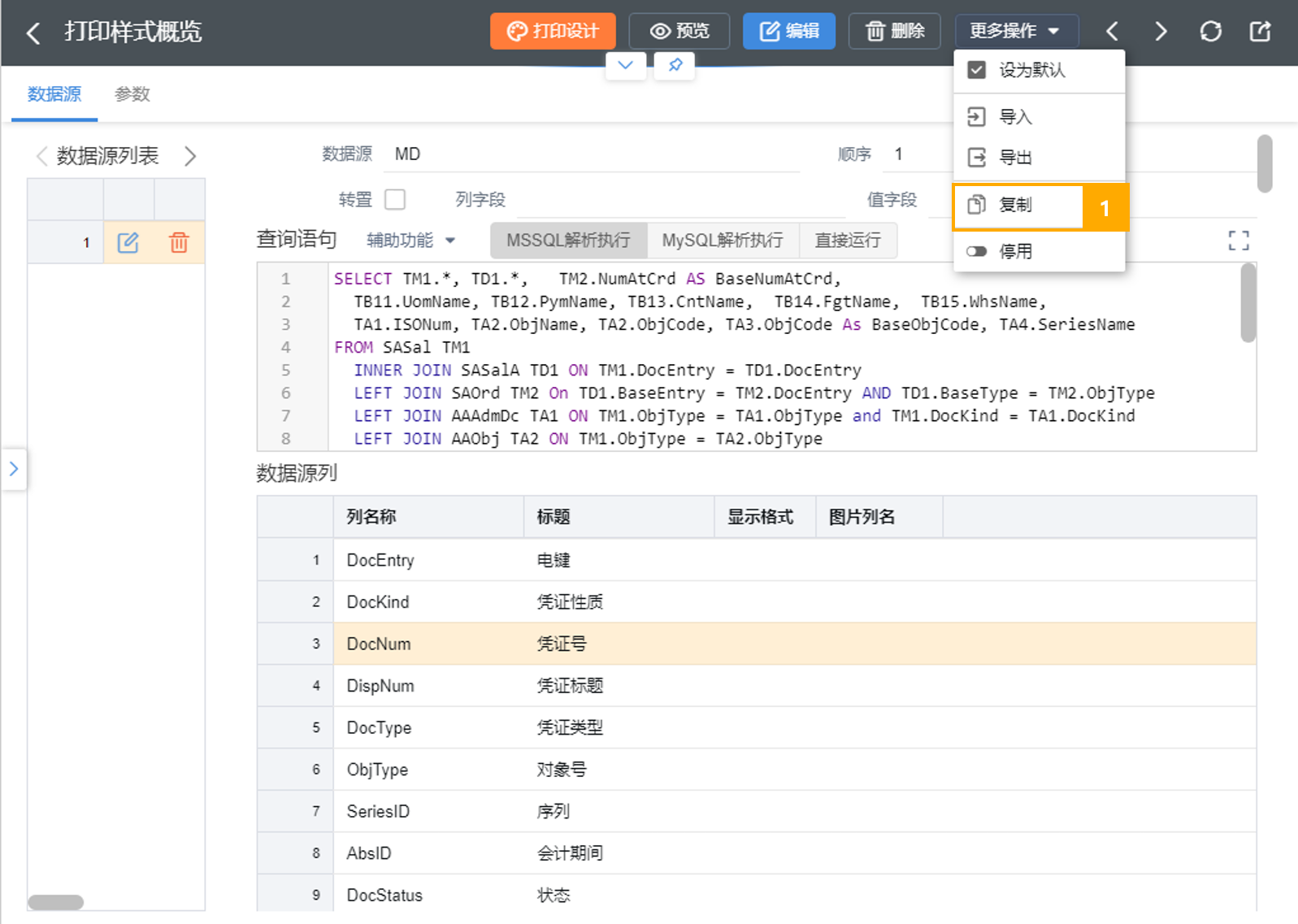Viewport: 1298px width, 924px height.
Task: Select 导出 from the menu
Action: (x=1039, y=158)
